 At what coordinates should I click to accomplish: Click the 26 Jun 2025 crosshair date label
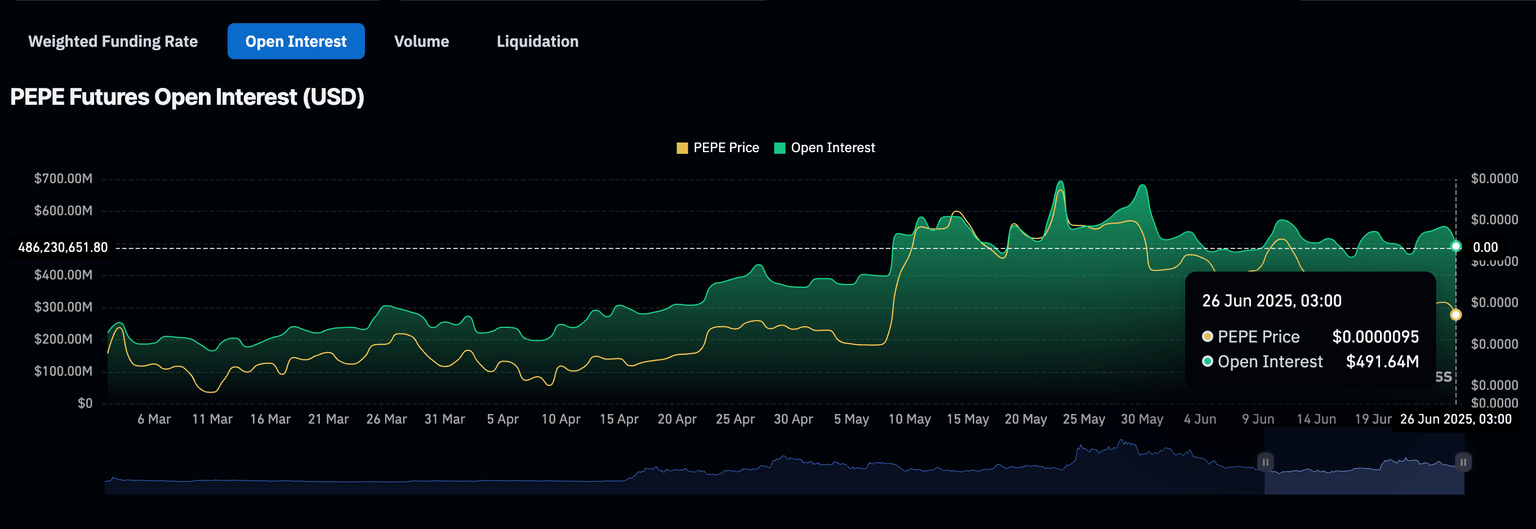click(1455, 419)
